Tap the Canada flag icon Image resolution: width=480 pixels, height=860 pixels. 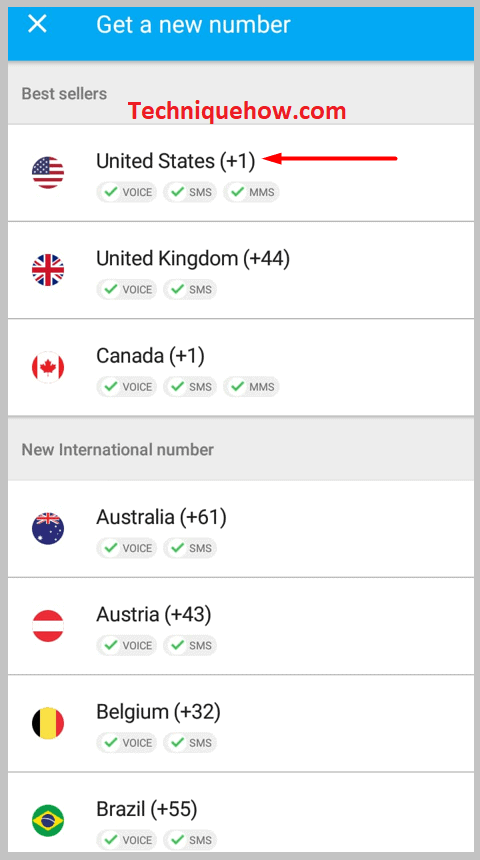tap(48, 367)
